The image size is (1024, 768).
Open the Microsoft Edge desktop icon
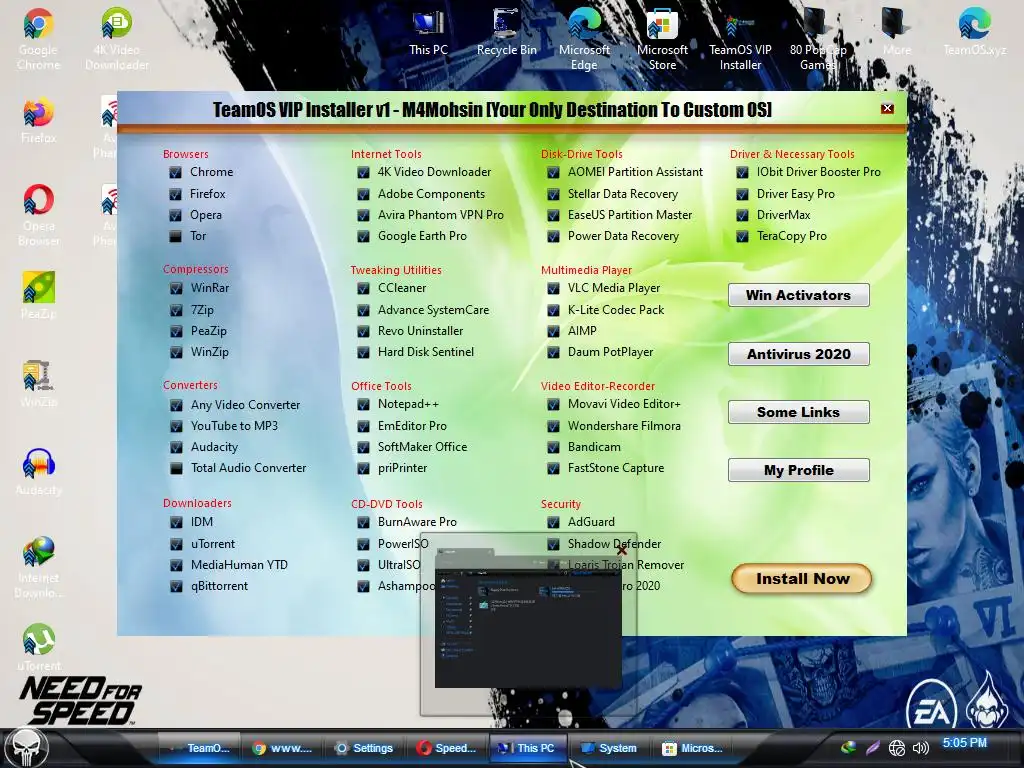584,39
